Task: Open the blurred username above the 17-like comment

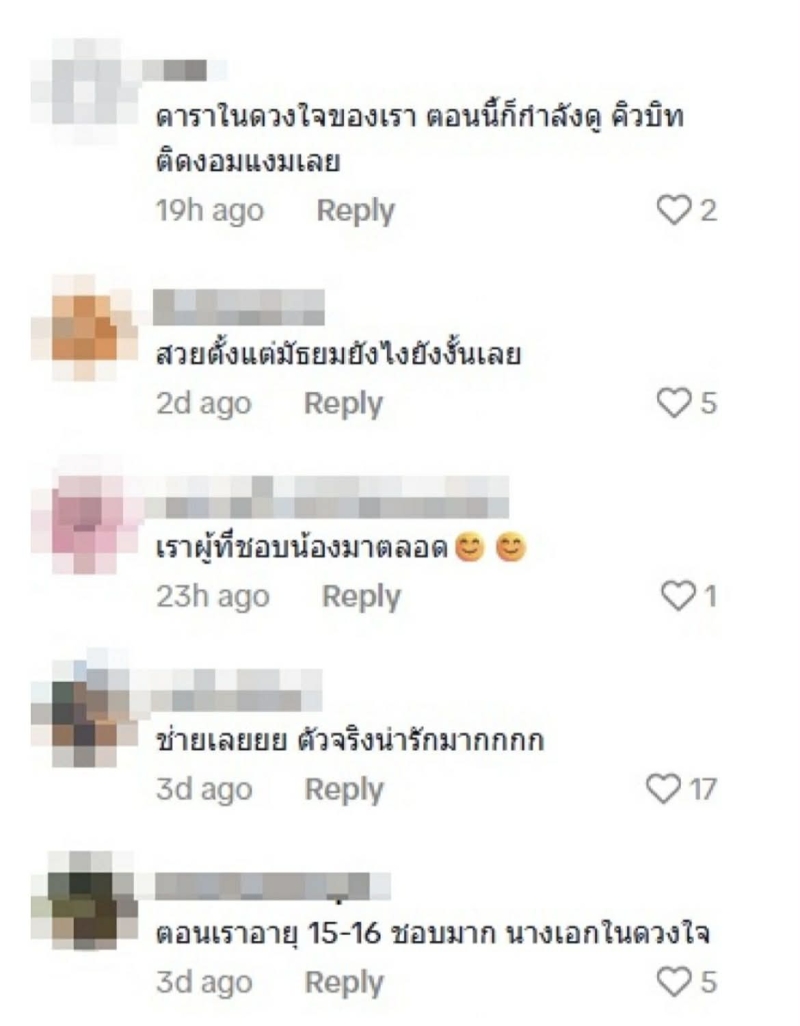Action: (x=237, y=690)
